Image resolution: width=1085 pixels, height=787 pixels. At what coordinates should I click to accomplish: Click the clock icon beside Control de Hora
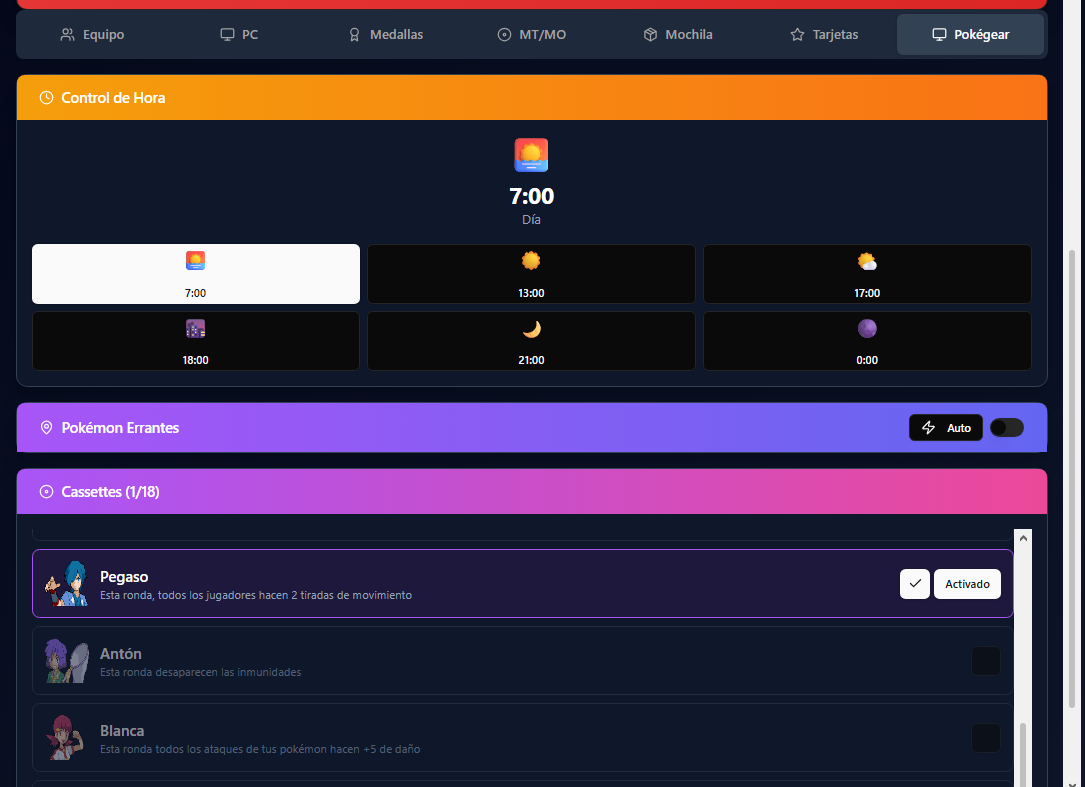46,98
